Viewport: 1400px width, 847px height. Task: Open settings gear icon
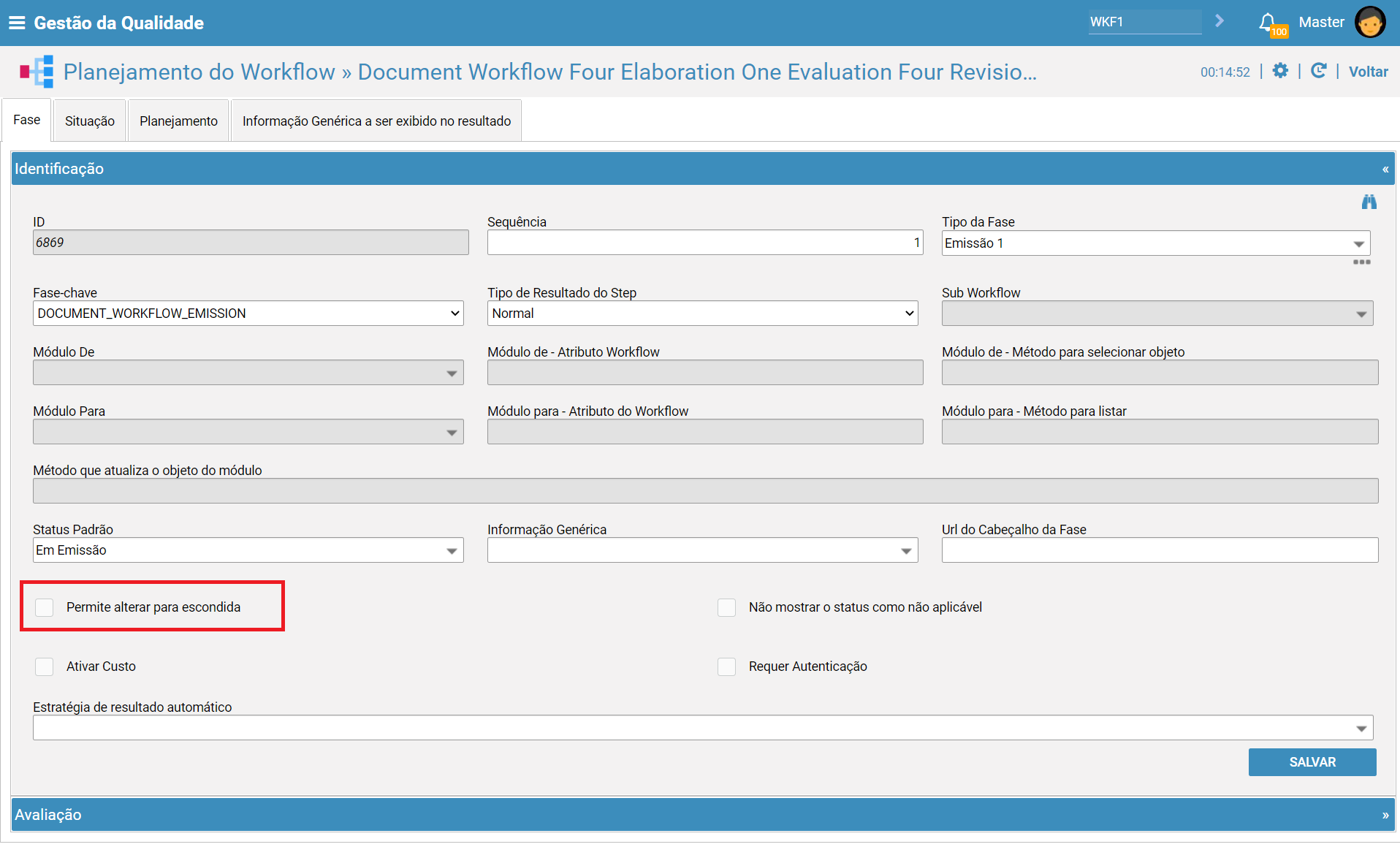tap(1280, 71)
